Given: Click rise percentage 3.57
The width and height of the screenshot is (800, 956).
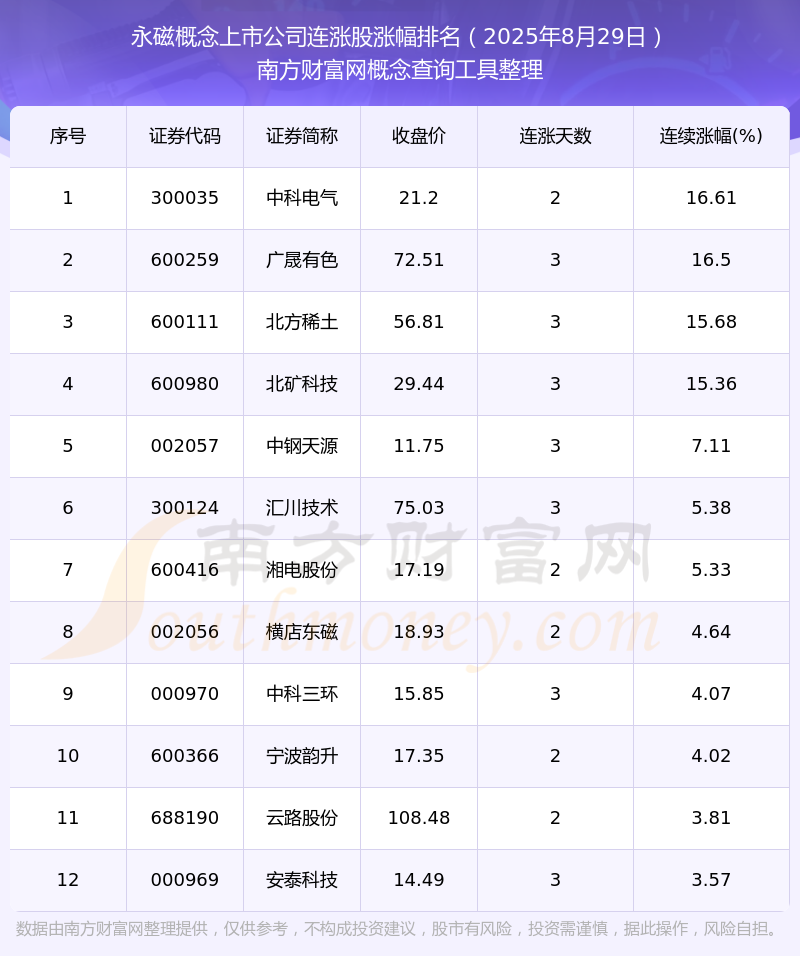Looking at the screenshot, I should point(711,880).
